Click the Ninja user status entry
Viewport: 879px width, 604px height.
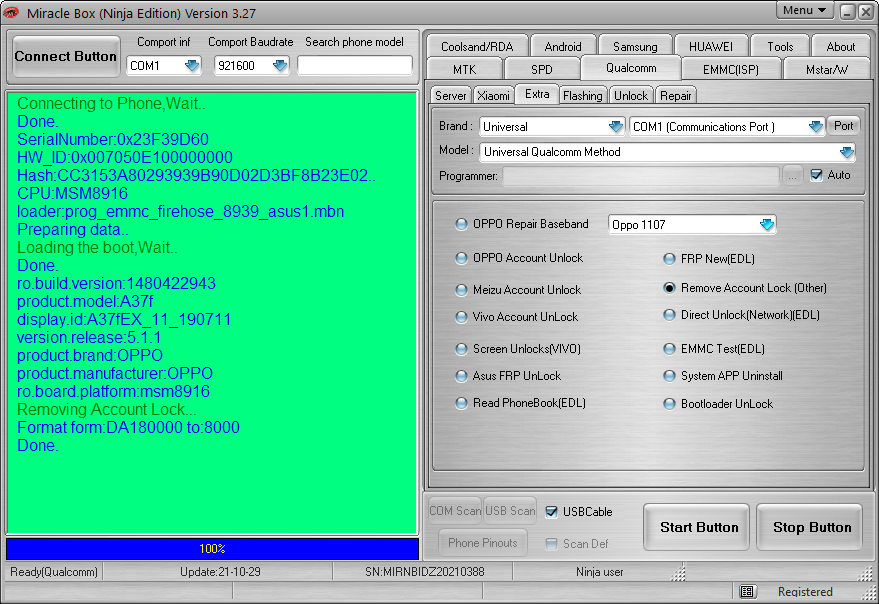(599, 572)
